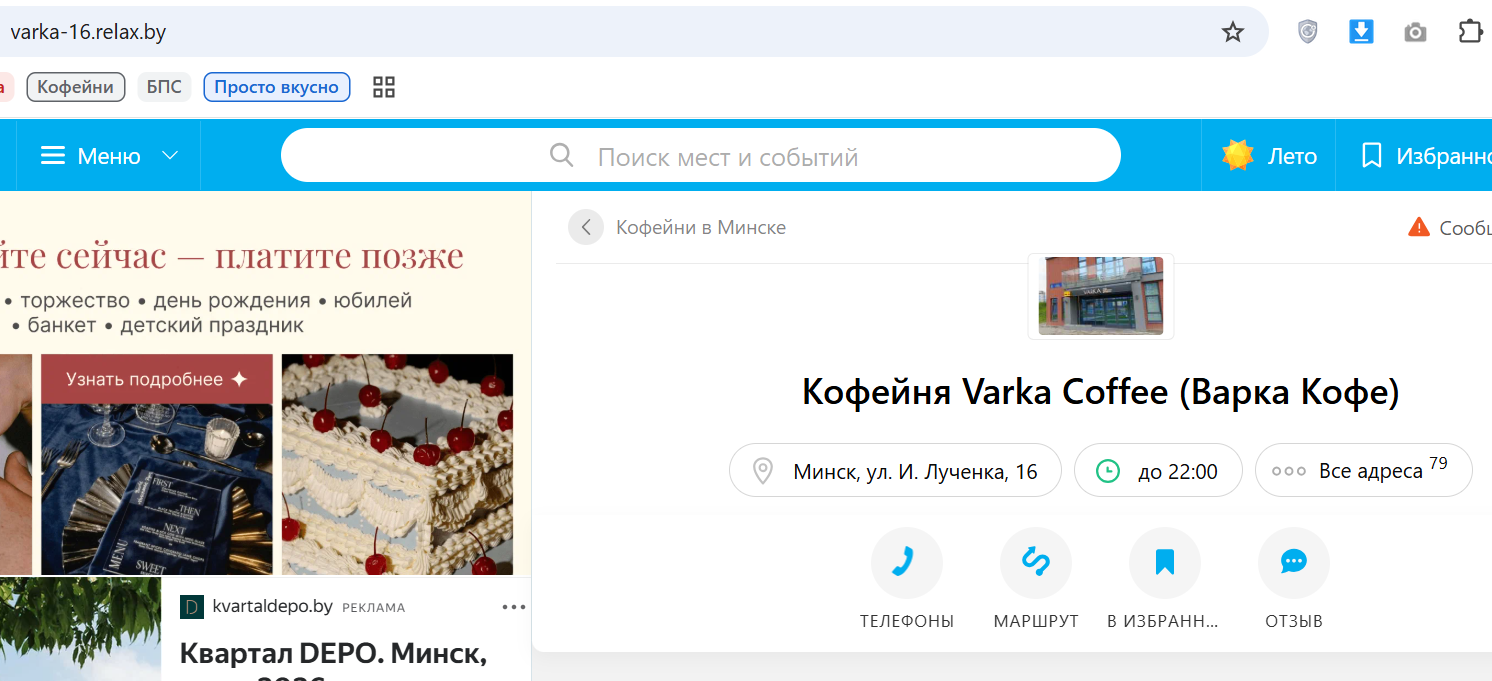Click the cherry cake ad image

397,464
